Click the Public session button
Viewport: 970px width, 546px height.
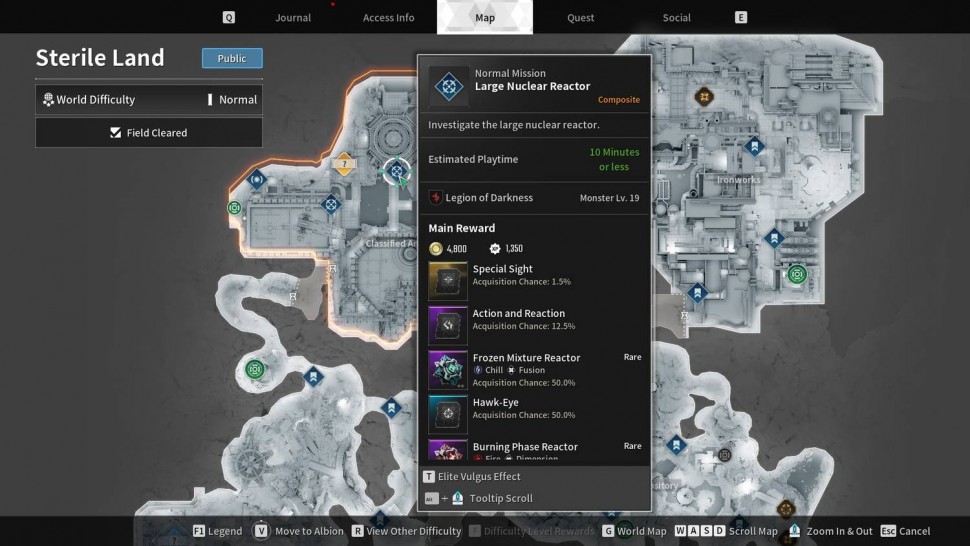232,59
